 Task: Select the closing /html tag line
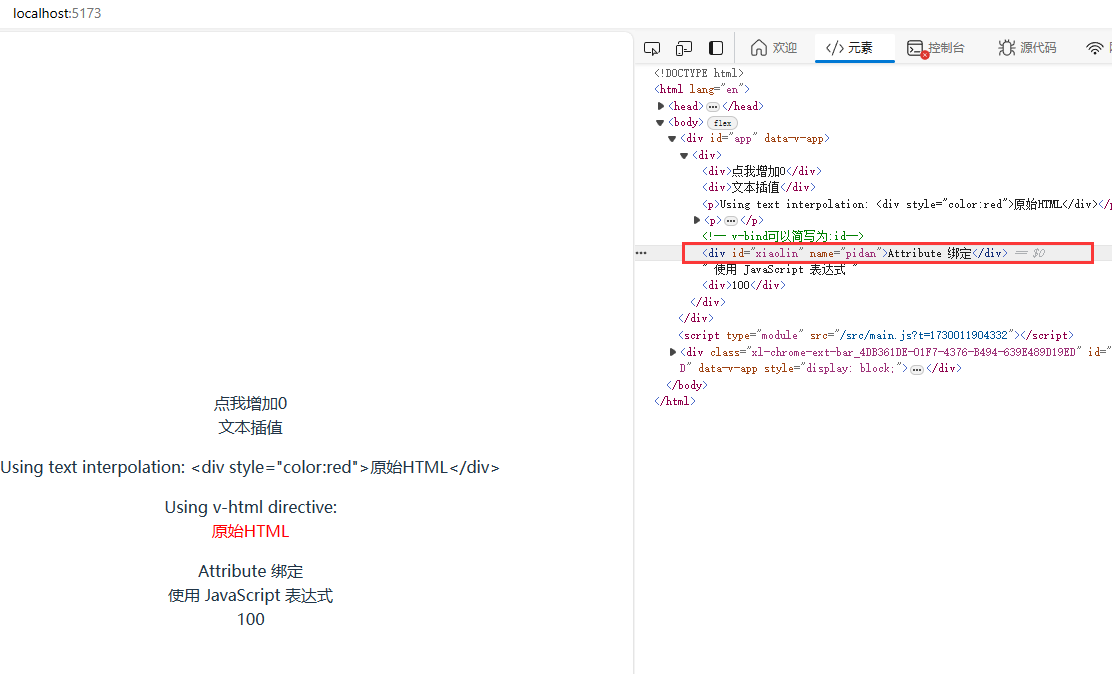click(x=674, y=402)
